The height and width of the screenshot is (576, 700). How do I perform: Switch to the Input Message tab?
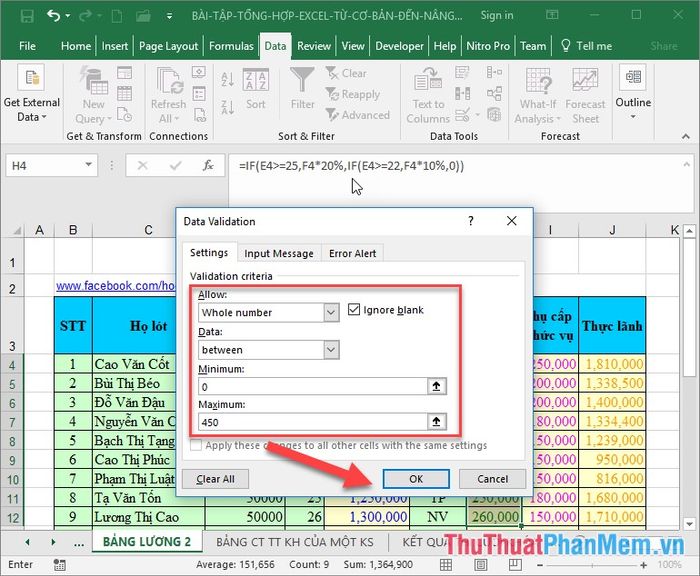coord(279,254)
